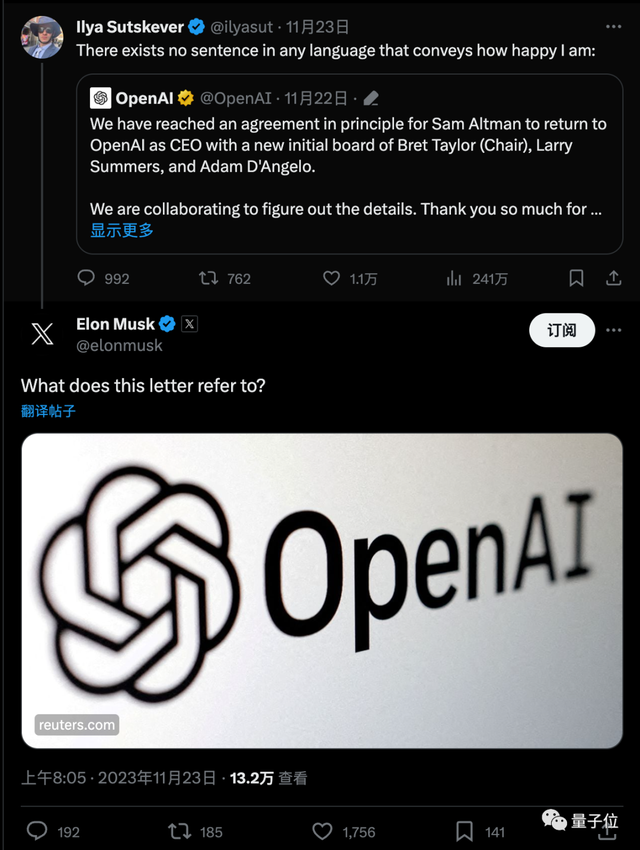This screenshot has height=850, width=640.
Task: View analytics on Ilya Sutskever's tweet
Action: [x=455, y=278]
